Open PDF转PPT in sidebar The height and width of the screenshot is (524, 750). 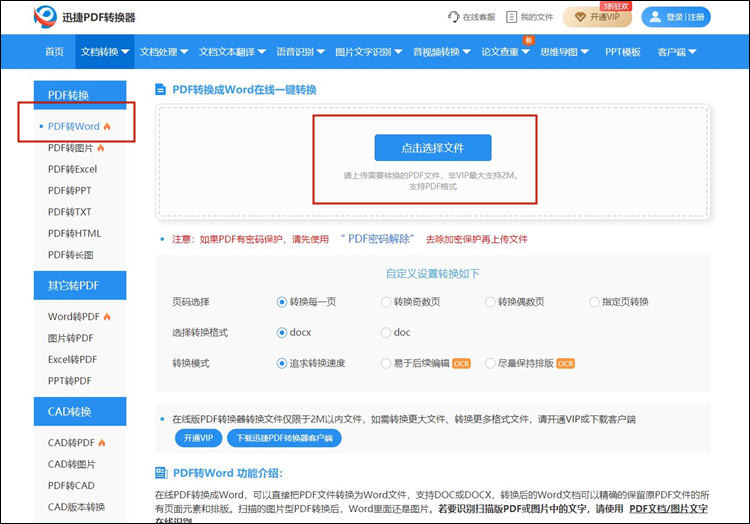pos(69,190)
